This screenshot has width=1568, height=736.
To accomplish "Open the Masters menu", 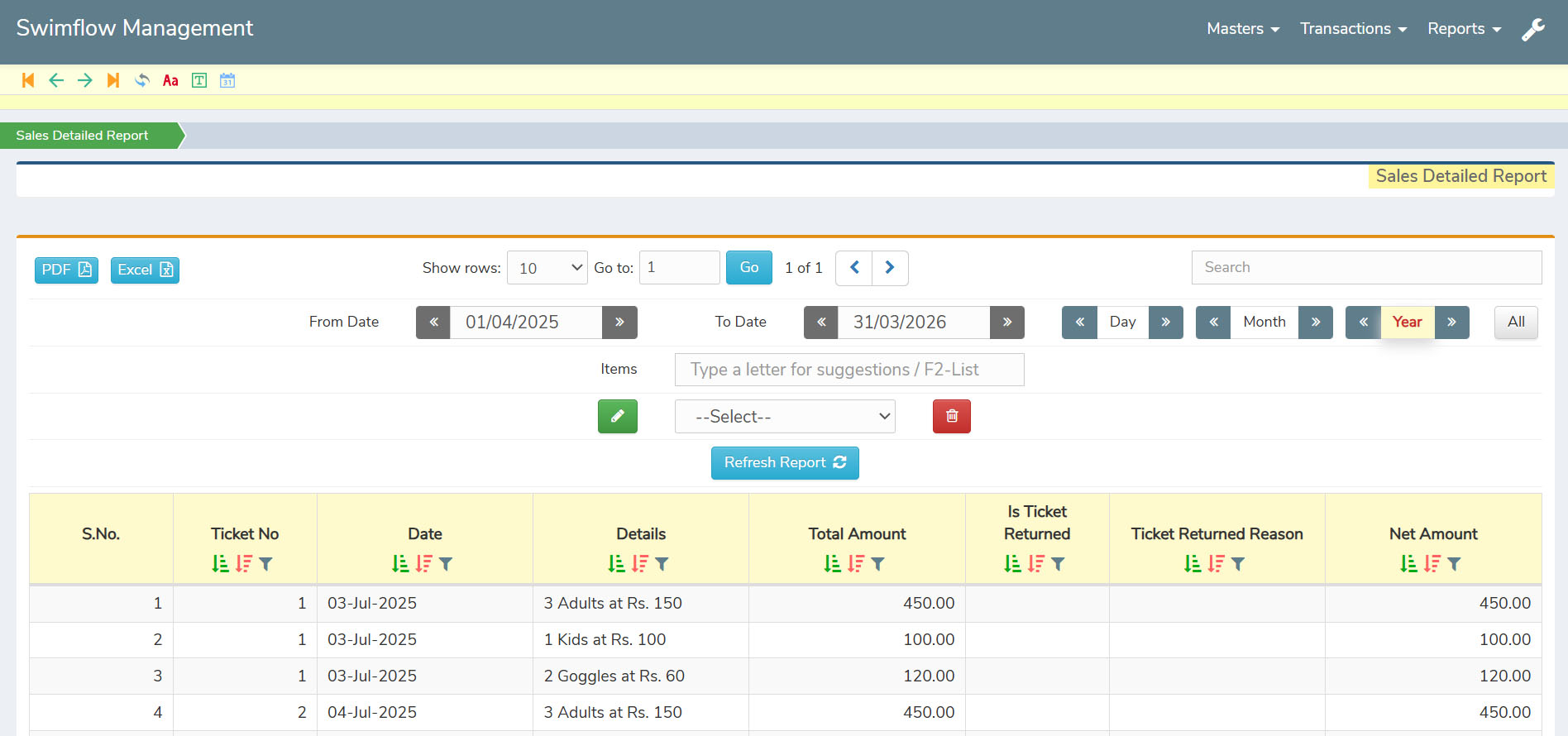I will 1242,29.
